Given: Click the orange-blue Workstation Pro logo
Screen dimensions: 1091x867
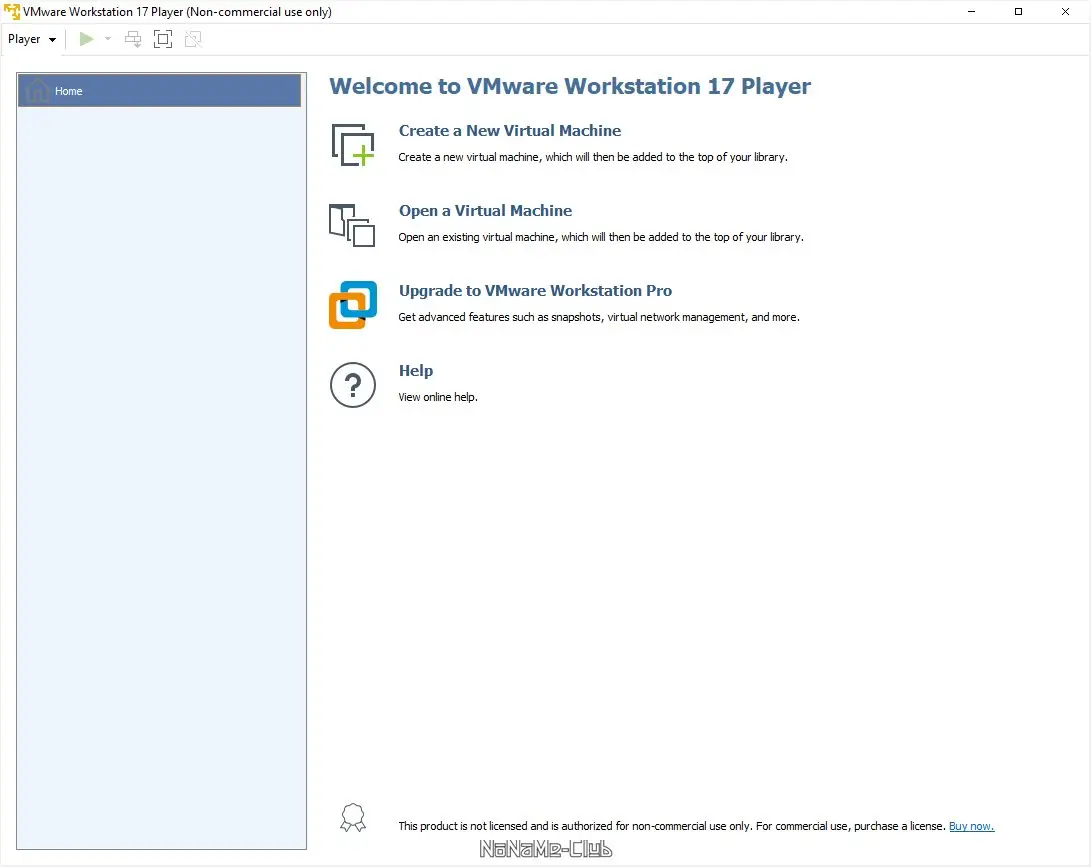Looking at the screenshot, I should 353,305.
